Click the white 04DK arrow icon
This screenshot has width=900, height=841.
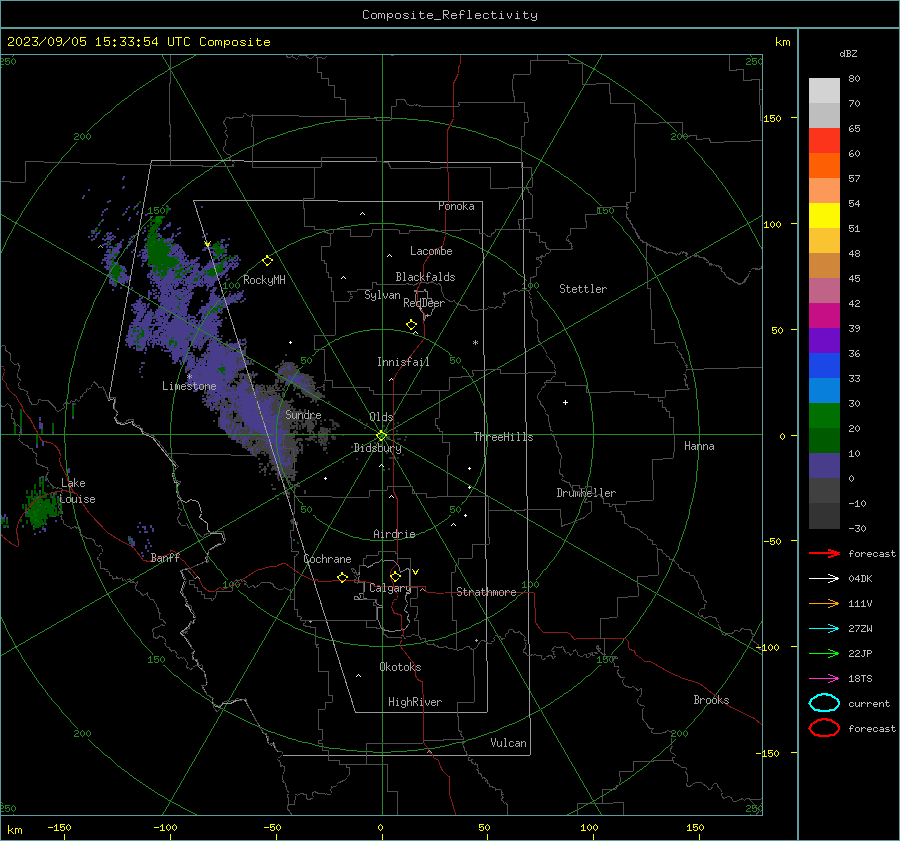[824, 578]
